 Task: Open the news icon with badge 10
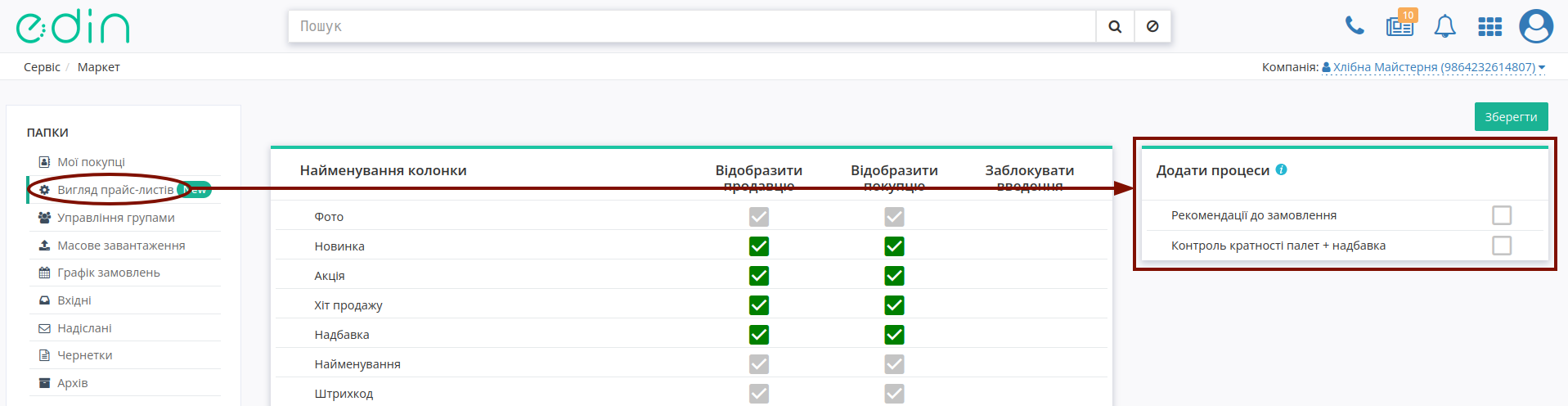1400,26
